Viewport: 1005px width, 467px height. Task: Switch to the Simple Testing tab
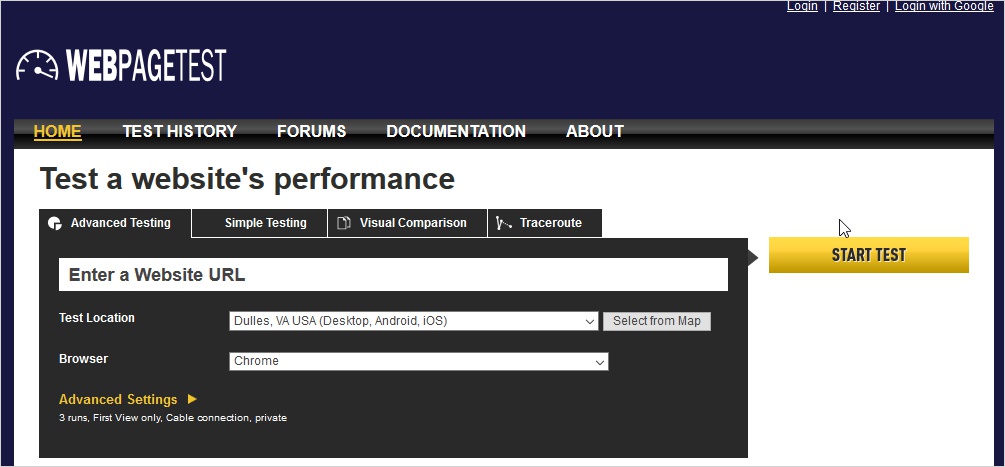265,223
